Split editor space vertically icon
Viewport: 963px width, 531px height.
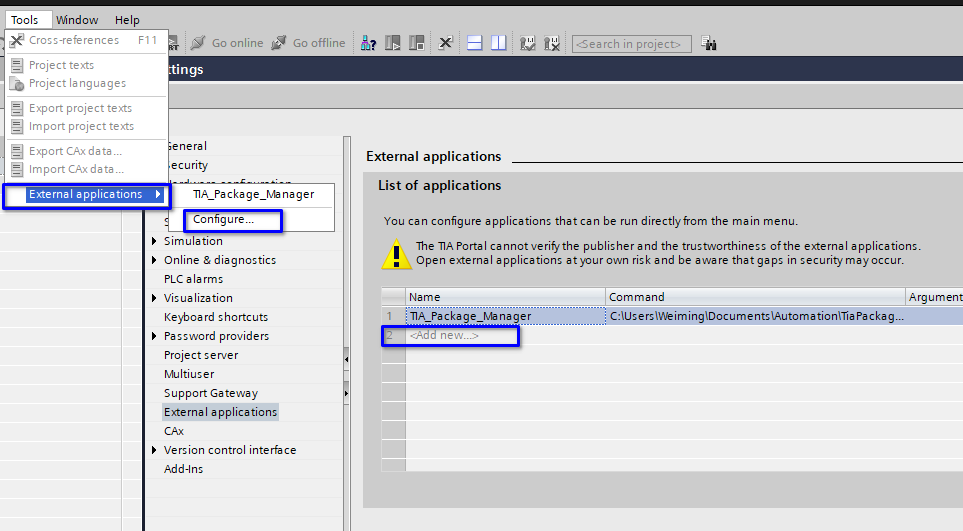pos(499,43)
